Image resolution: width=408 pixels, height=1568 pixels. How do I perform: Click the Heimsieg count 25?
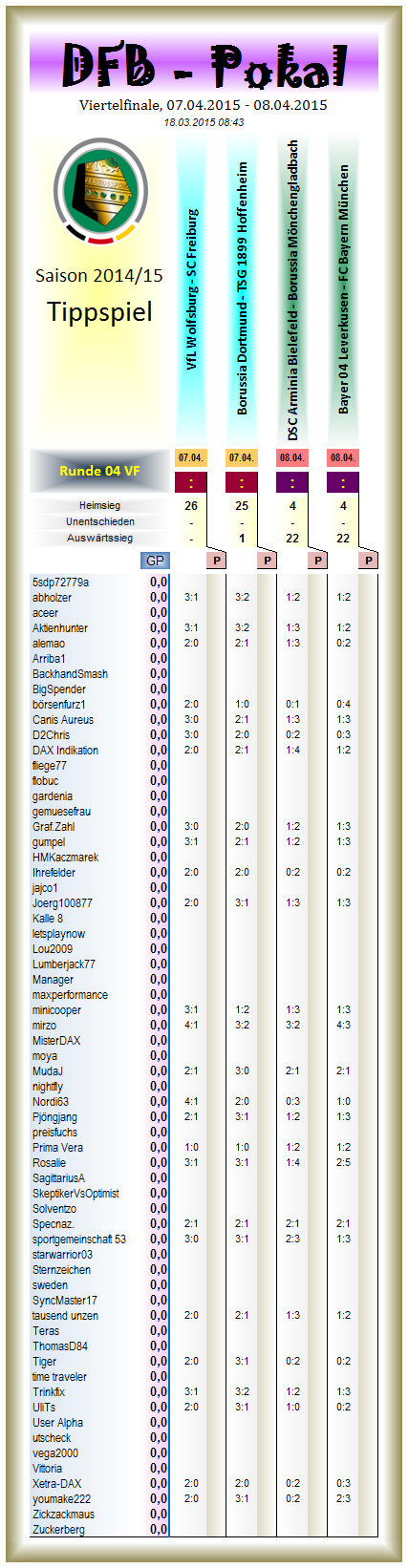[242, 505]
